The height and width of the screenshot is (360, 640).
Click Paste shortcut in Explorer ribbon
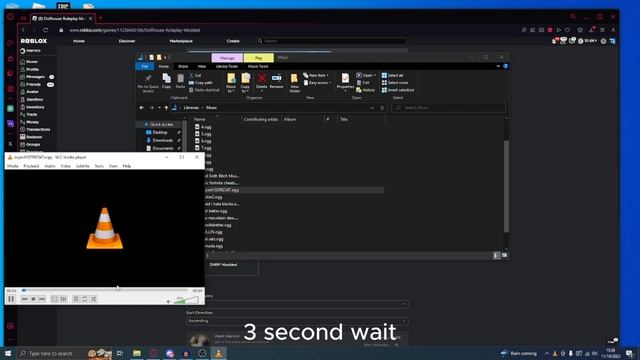pos(204,90)
